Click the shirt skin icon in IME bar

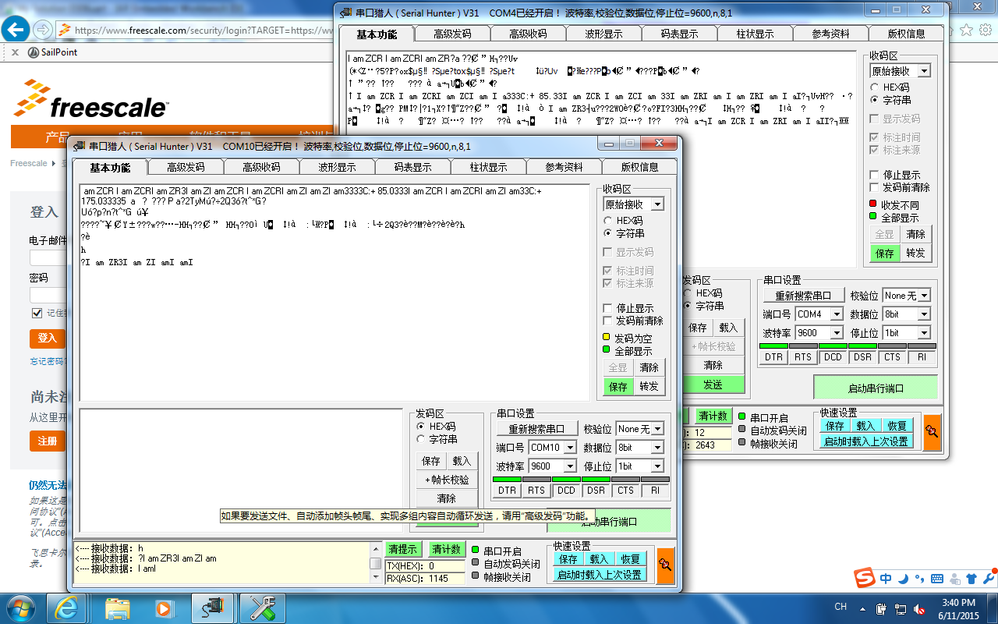pos(971,579)
